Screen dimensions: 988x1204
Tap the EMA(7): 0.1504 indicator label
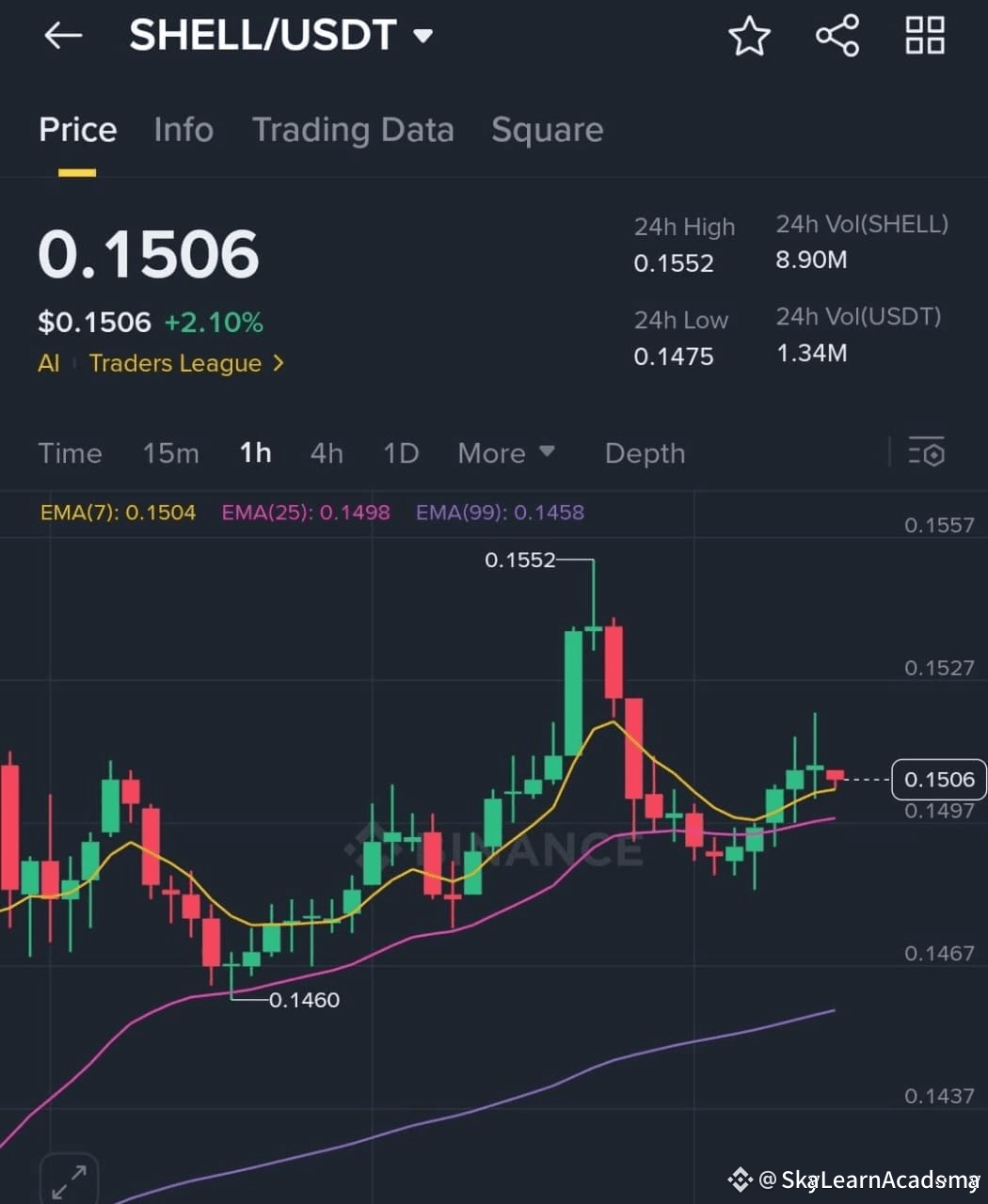[118, 513]
